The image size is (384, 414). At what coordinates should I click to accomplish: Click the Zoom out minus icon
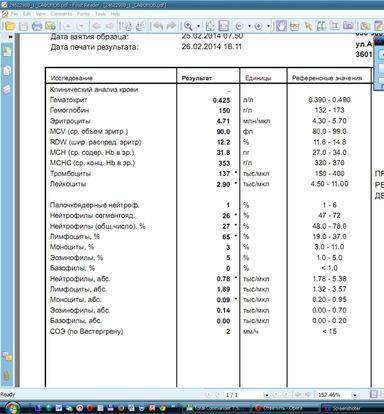pos(239,26)
